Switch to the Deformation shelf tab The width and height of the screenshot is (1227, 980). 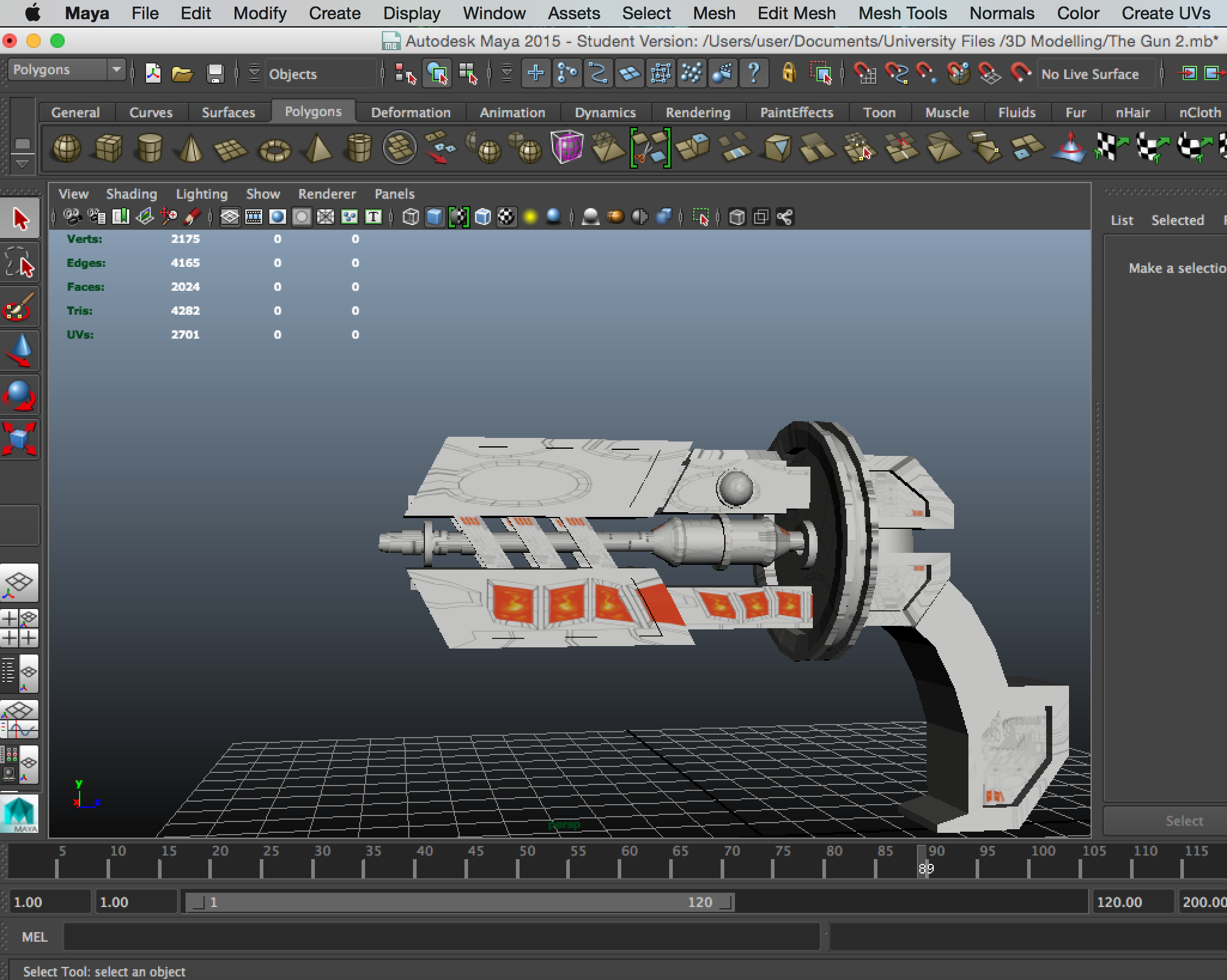(410, 112)
